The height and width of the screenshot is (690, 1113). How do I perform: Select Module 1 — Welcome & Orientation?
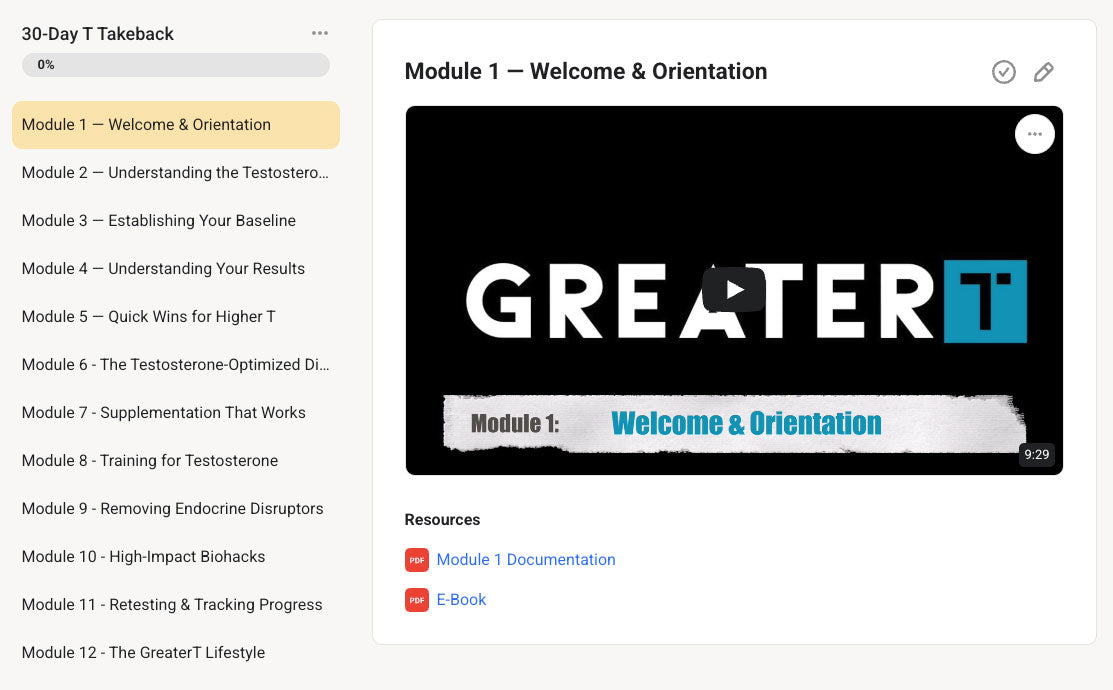[146, 125]
